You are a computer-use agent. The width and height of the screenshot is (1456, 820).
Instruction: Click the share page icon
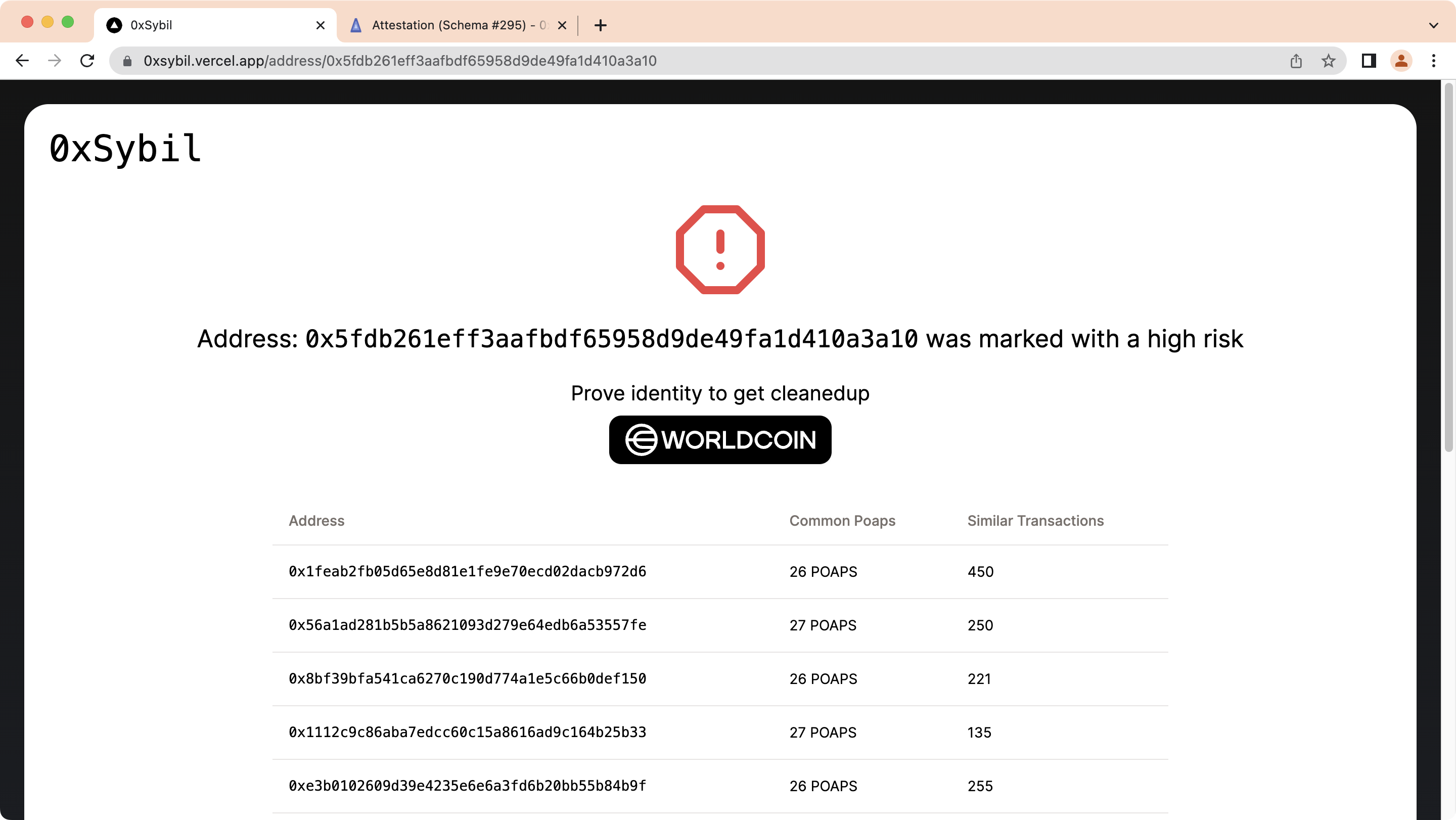[1295, 61]
